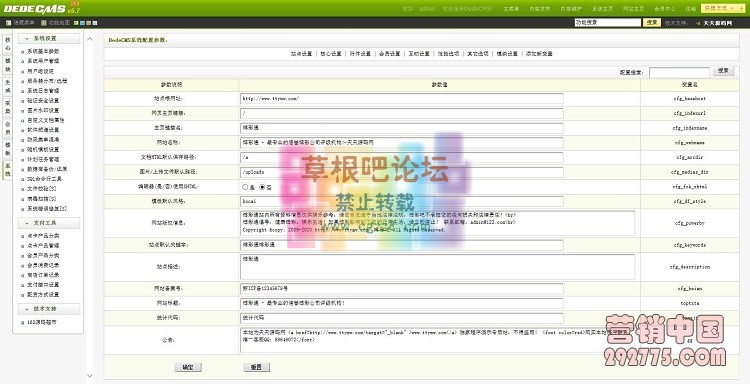The height and width of the screenshot is (384, 750).
Task: Click the 隐藏菜单 hide-menu icon
Action: pyautogui.click(x=8, y=22)
